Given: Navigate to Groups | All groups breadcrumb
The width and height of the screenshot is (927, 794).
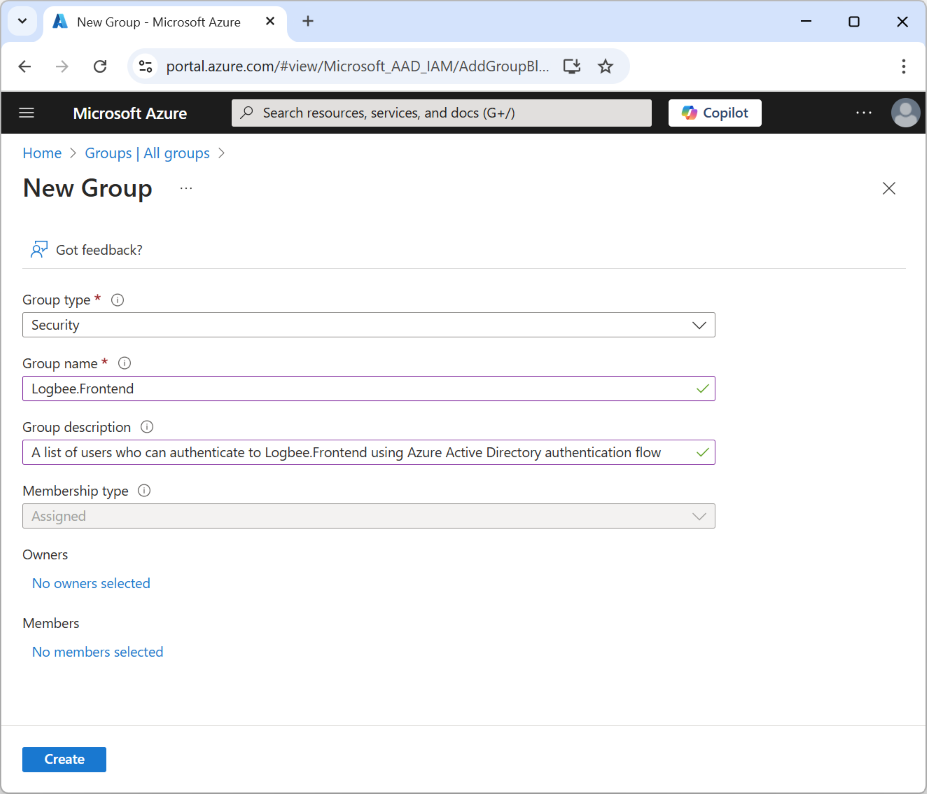Looking at the screenshot, I should pos(147,153).
